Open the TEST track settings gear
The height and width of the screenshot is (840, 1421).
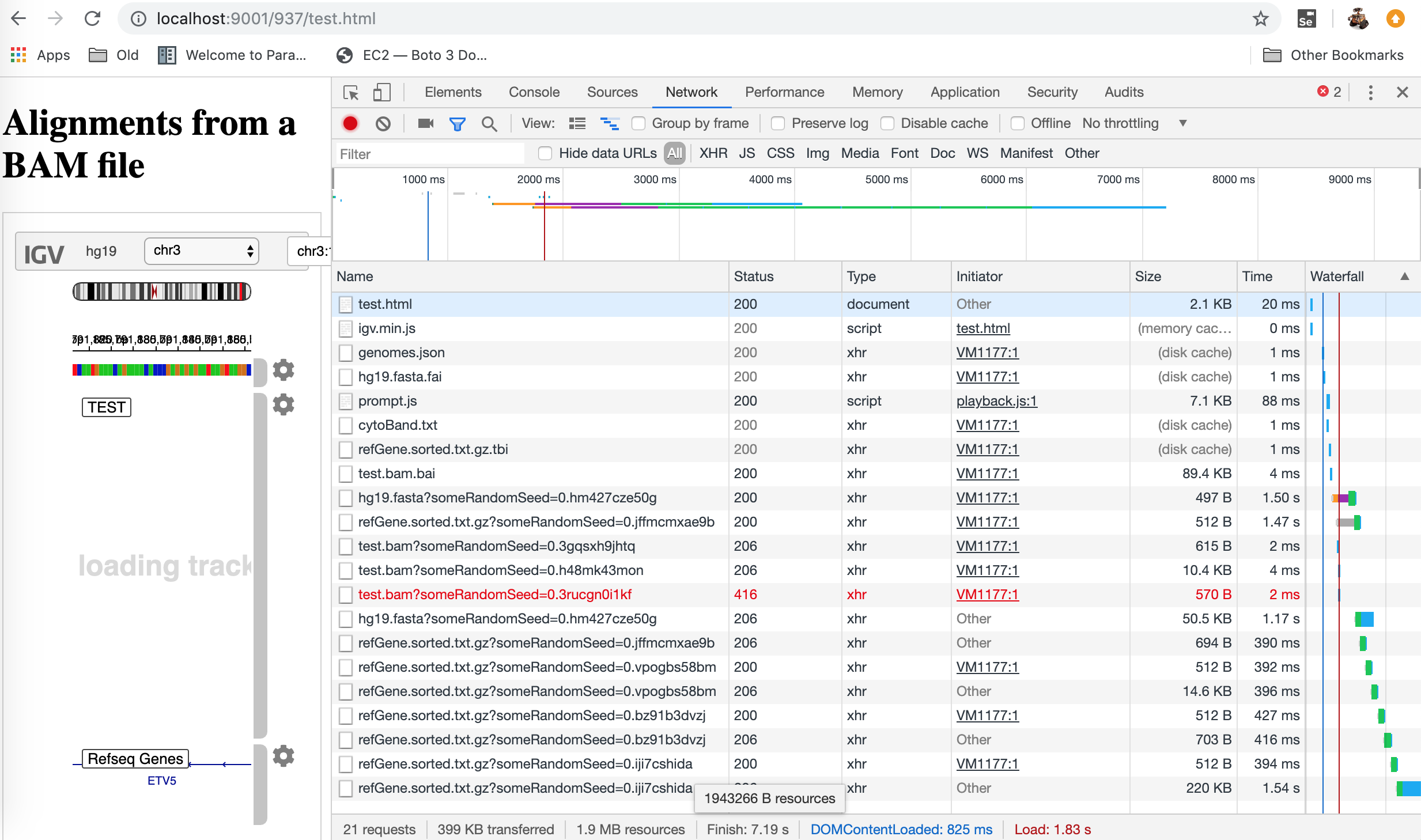[x=283, y=404]
